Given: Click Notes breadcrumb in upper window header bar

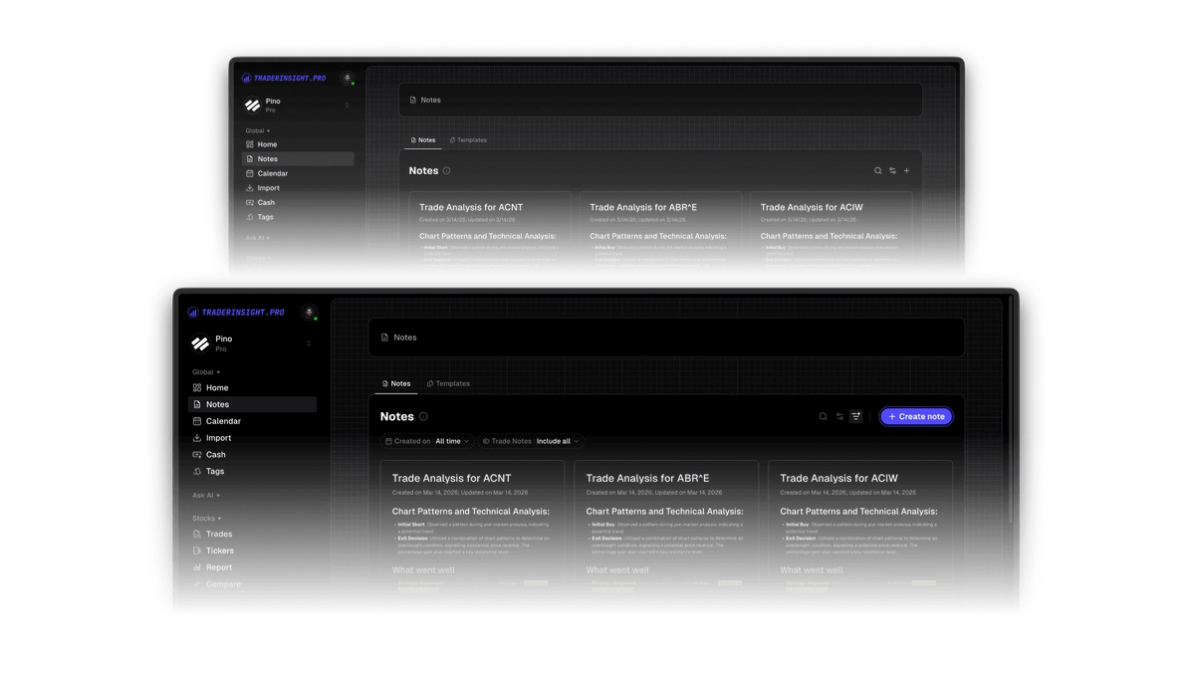Looking at the screenshot, I should 425,100.
